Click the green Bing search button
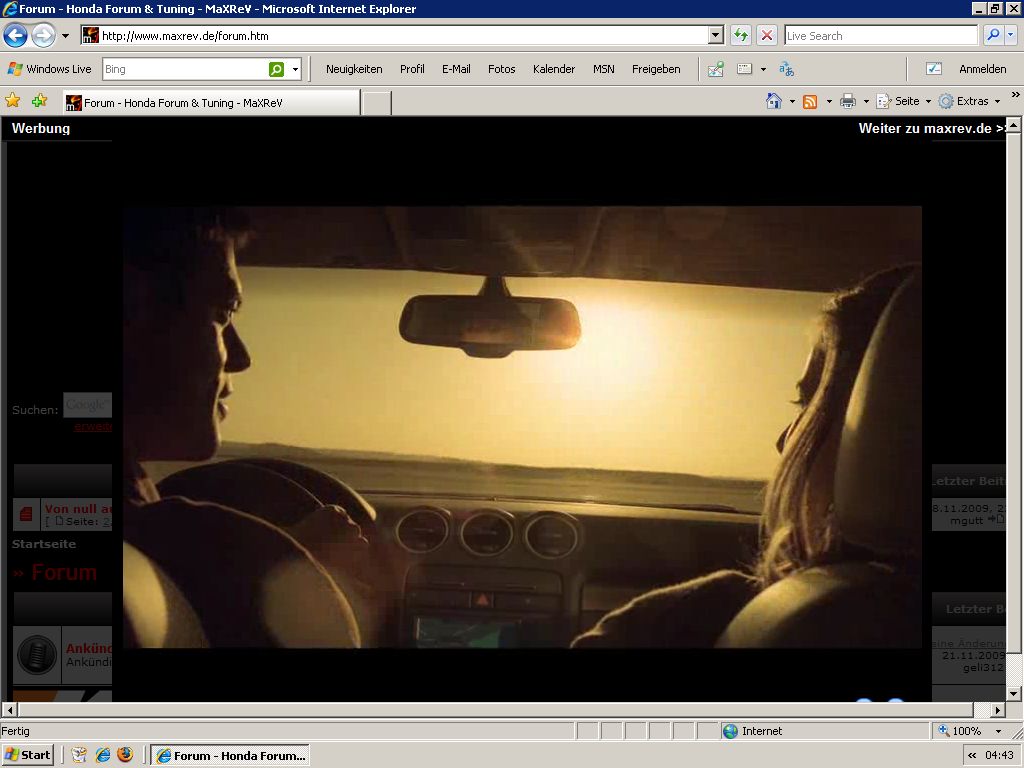This screenshot has width=1024, height=768. [x=276, y=69]
